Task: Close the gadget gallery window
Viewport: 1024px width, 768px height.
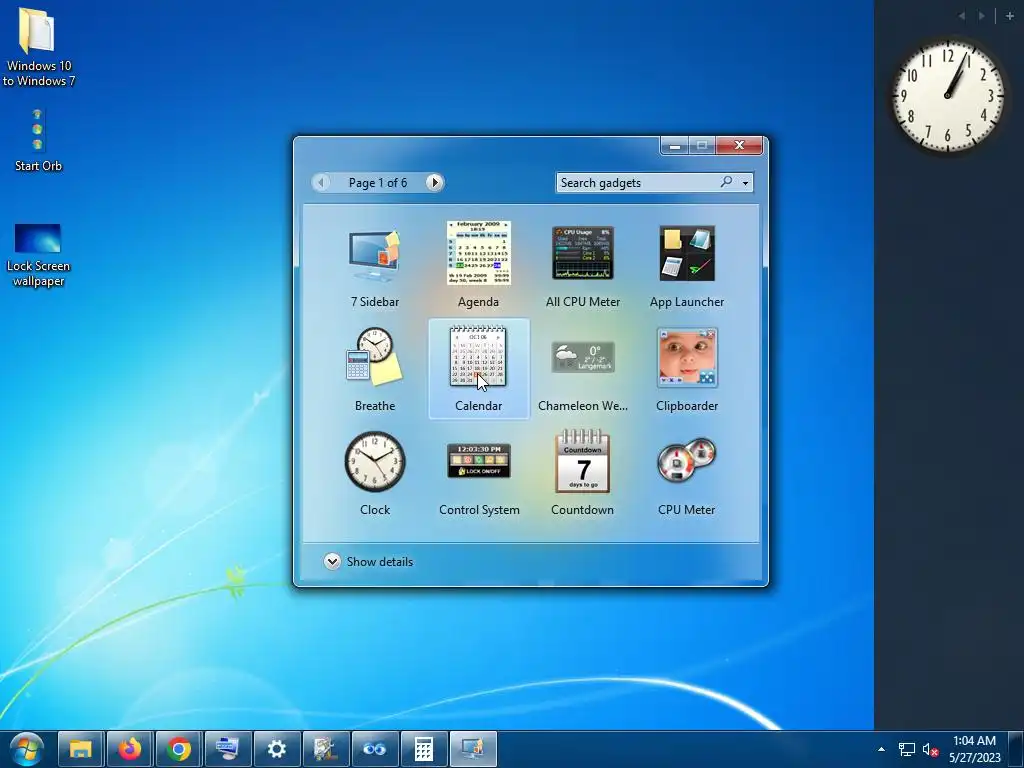Action: point(739,145)
